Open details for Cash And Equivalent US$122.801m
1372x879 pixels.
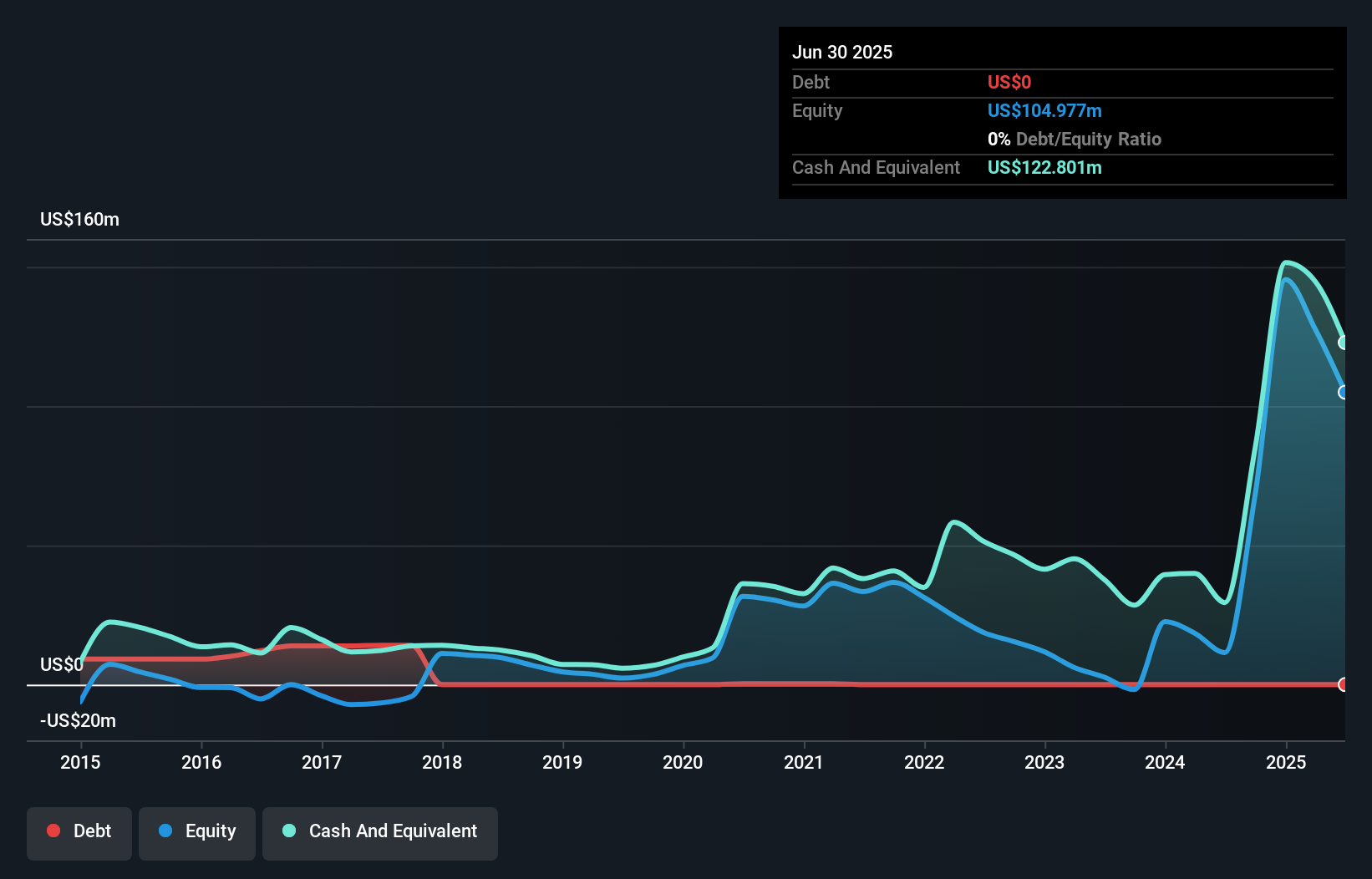tap(1044, 167)
